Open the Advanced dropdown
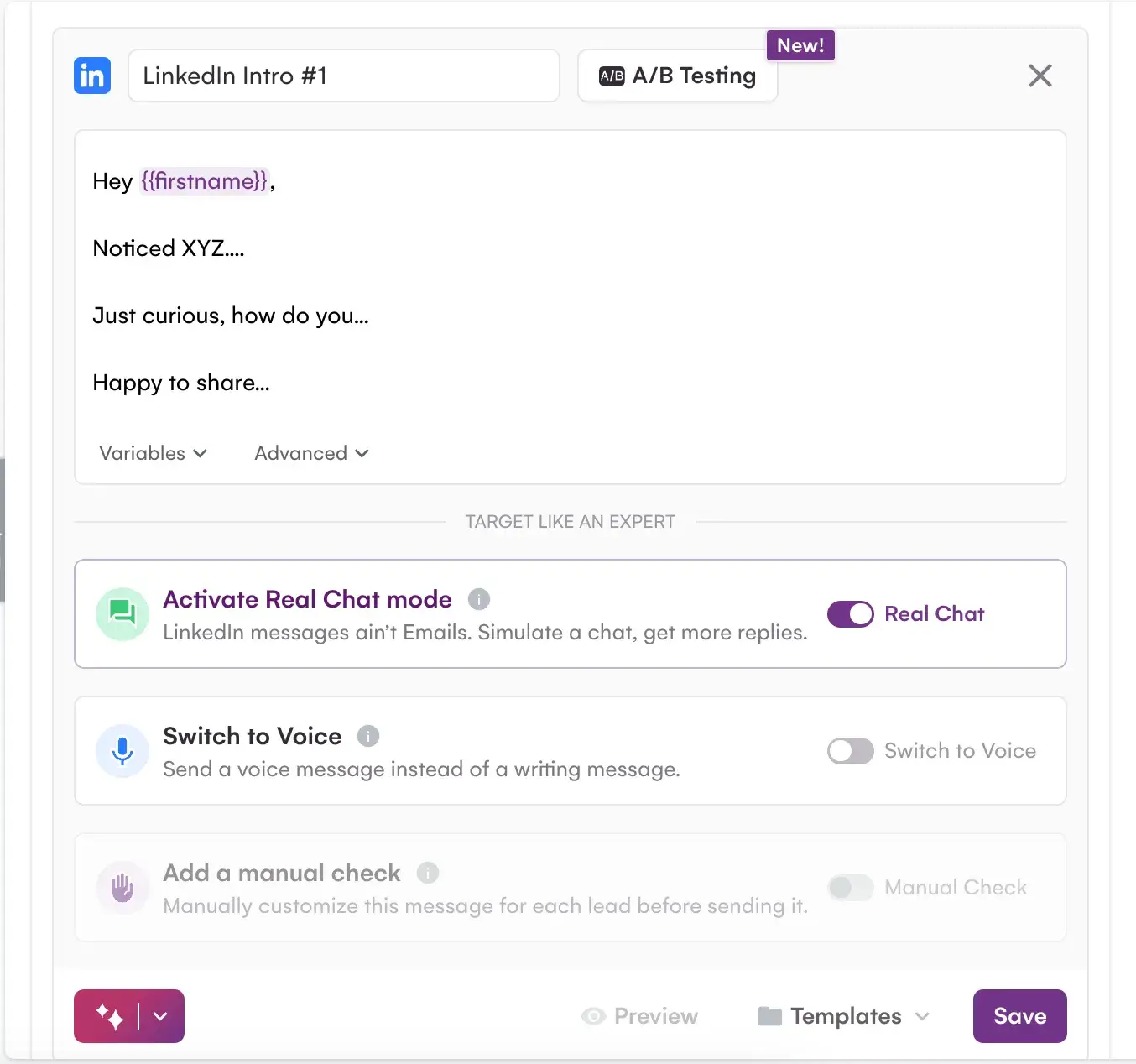 coord(310,453)
